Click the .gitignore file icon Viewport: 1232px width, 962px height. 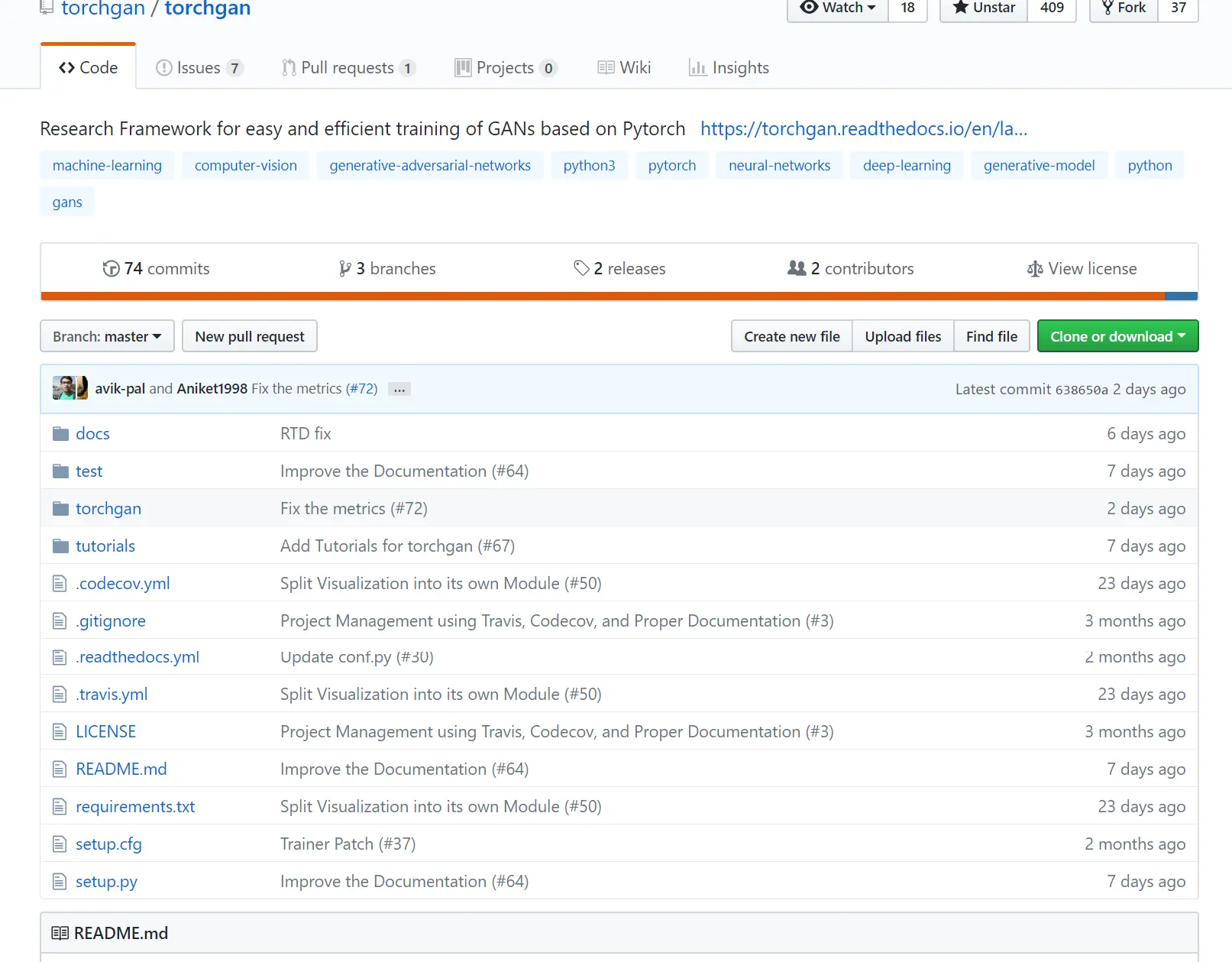tap(60, 621)
